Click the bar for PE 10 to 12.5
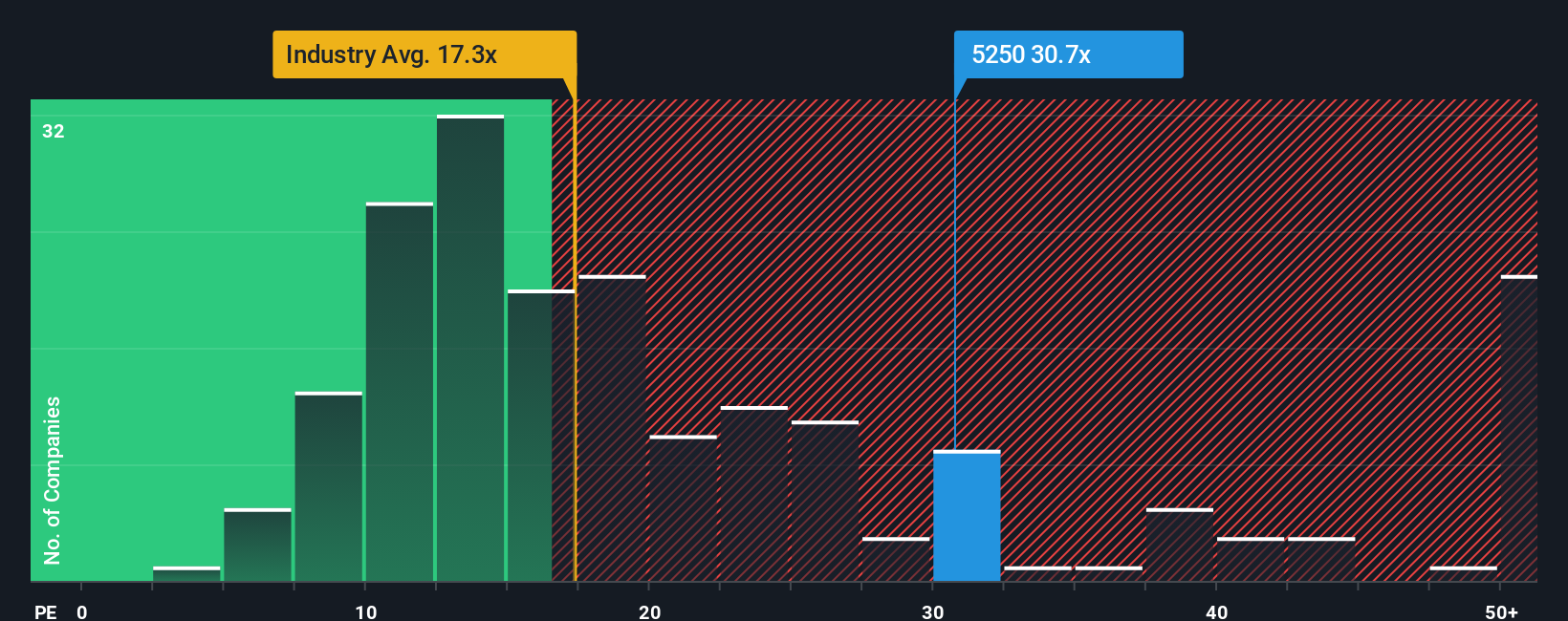The height and width of the screenshot is (621, 1568). pos(400,392)
